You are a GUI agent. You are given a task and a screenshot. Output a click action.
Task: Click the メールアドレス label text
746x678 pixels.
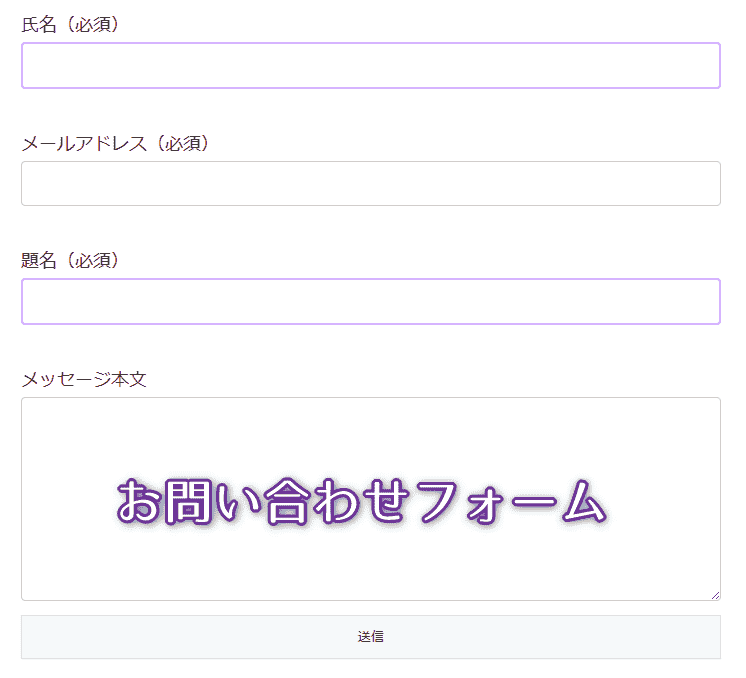pyautogui.click(x=77, y=143)
